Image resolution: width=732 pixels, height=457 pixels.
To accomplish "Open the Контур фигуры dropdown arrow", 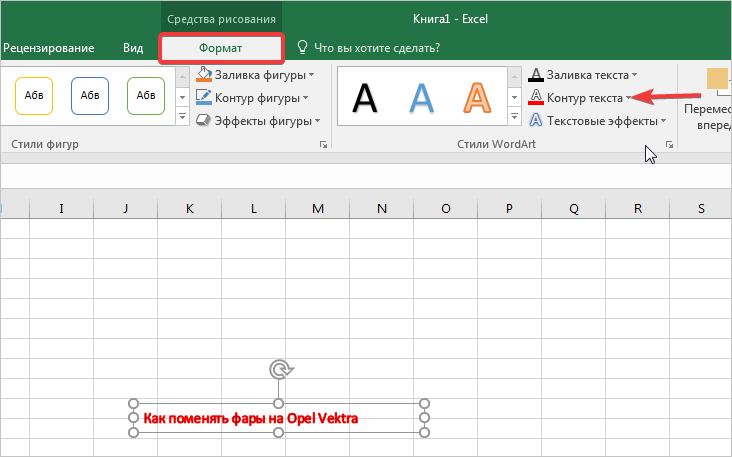I will coord(305,98).
